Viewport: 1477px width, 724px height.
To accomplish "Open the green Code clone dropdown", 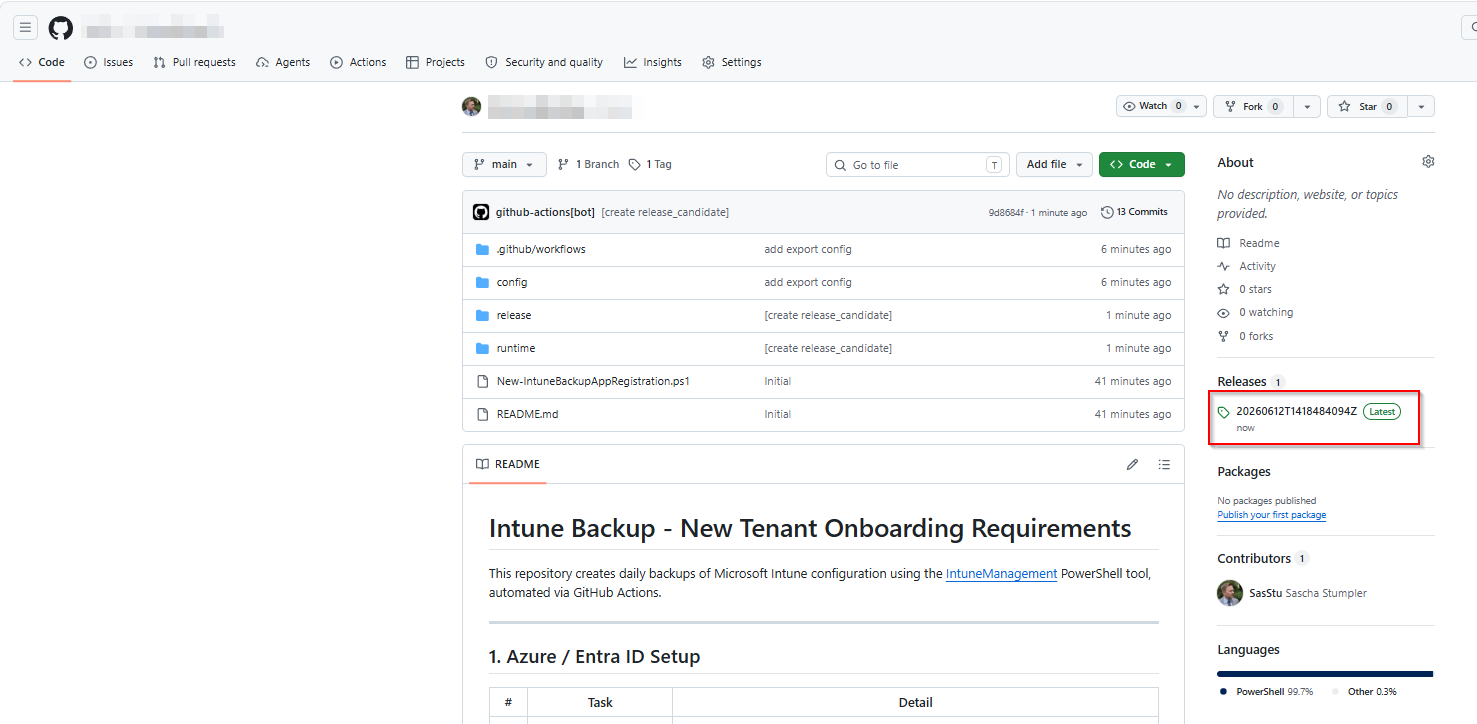I will (1141, 164).
